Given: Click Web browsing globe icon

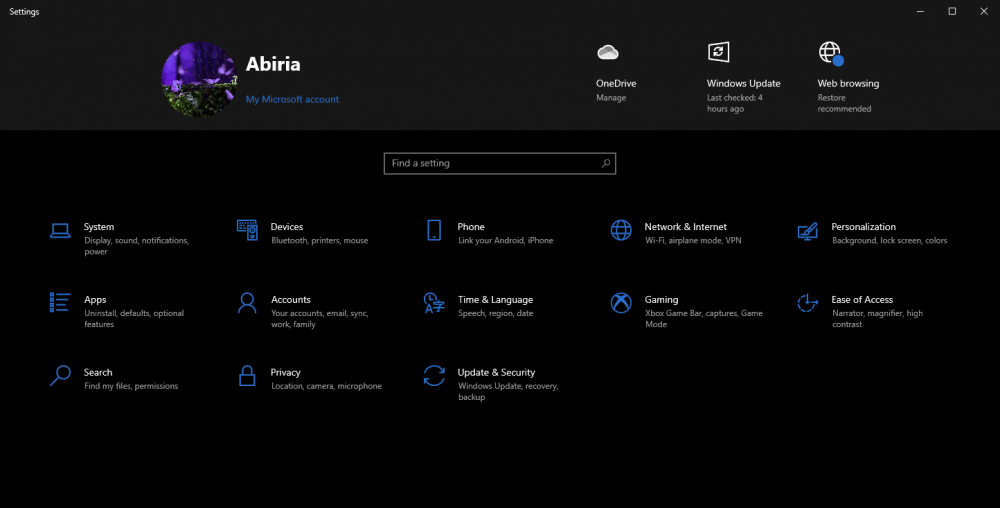Looking at the screenshot, I should tap(831, 54).
